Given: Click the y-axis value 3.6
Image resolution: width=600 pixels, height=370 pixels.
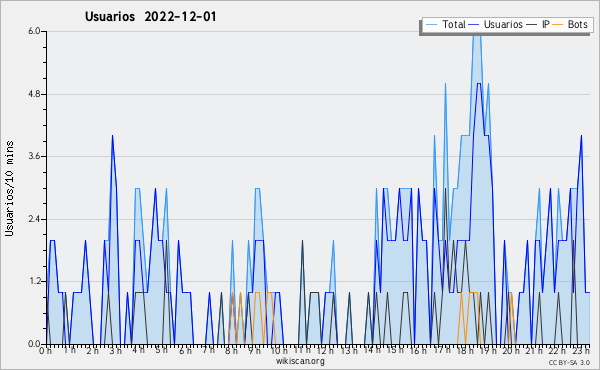Looking at the screenshot, I should tap(34, 156).
